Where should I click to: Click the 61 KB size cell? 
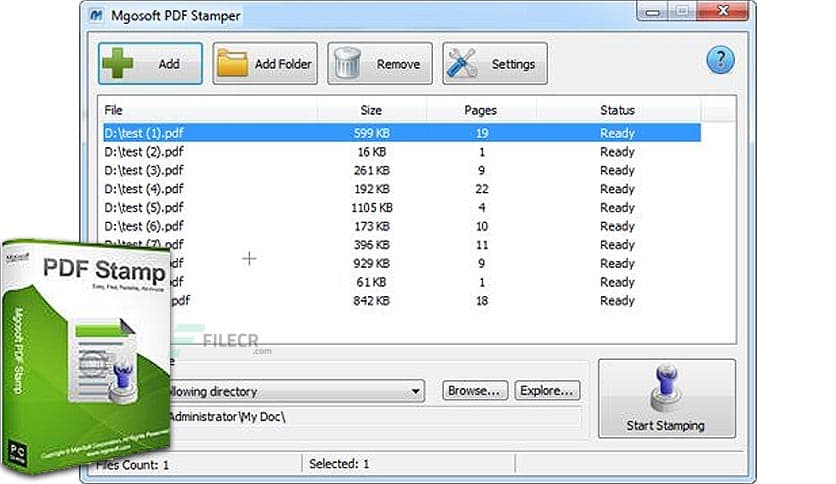click(x=372, y=283)
